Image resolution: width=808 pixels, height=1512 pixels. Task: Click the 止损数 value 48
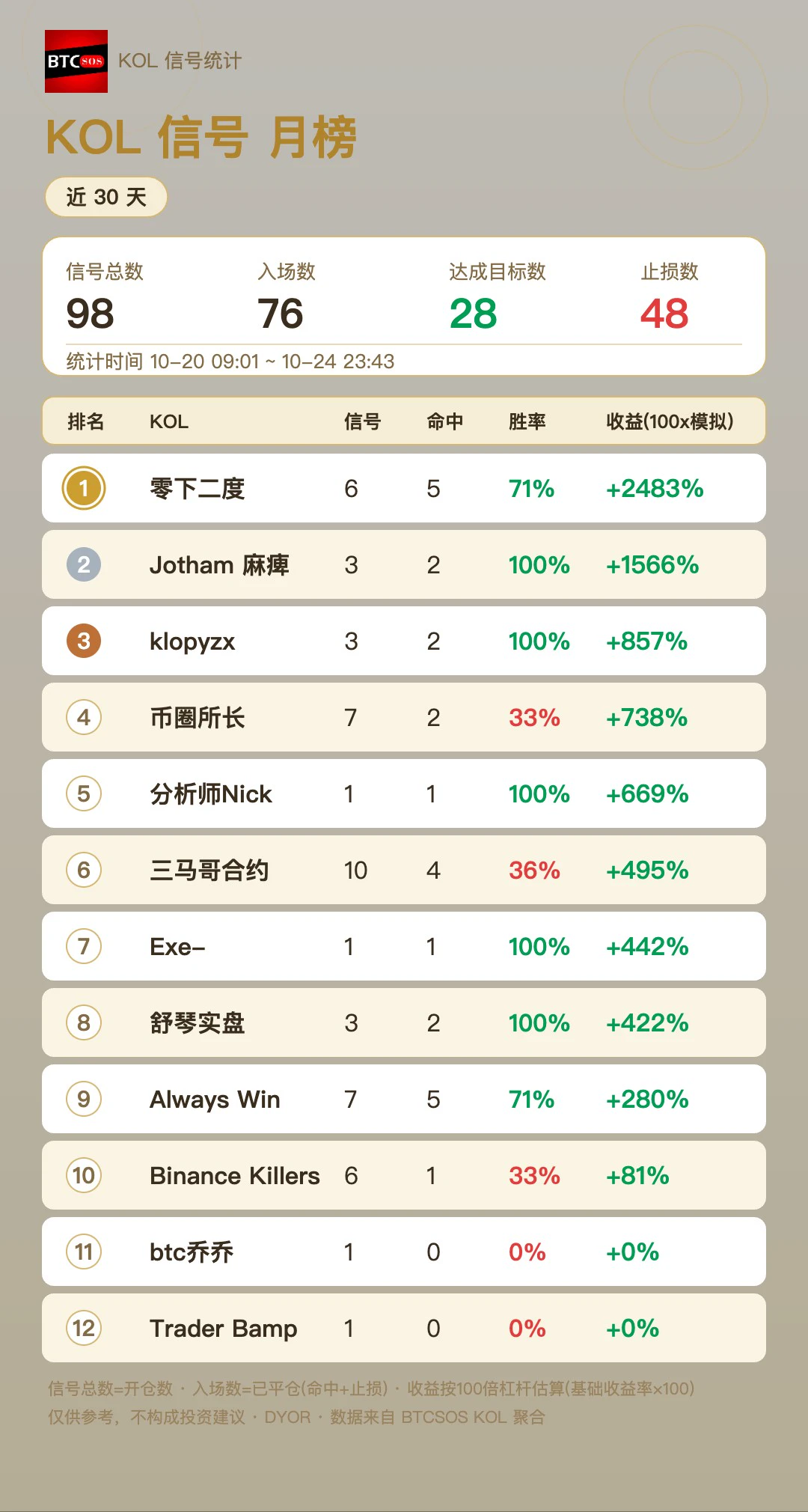pos(664,314)
